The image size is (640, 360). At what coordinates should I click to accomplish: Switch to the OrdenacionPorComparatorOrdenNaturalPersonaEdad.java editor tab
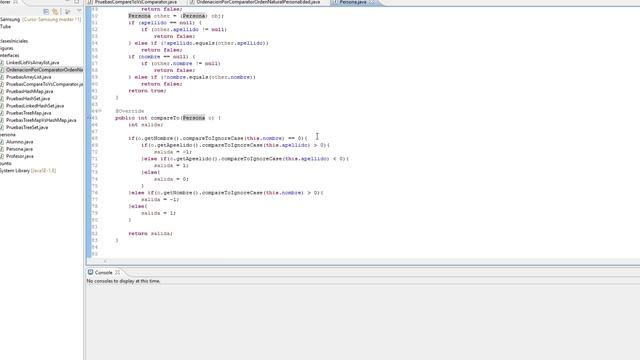tap(258, 2)
